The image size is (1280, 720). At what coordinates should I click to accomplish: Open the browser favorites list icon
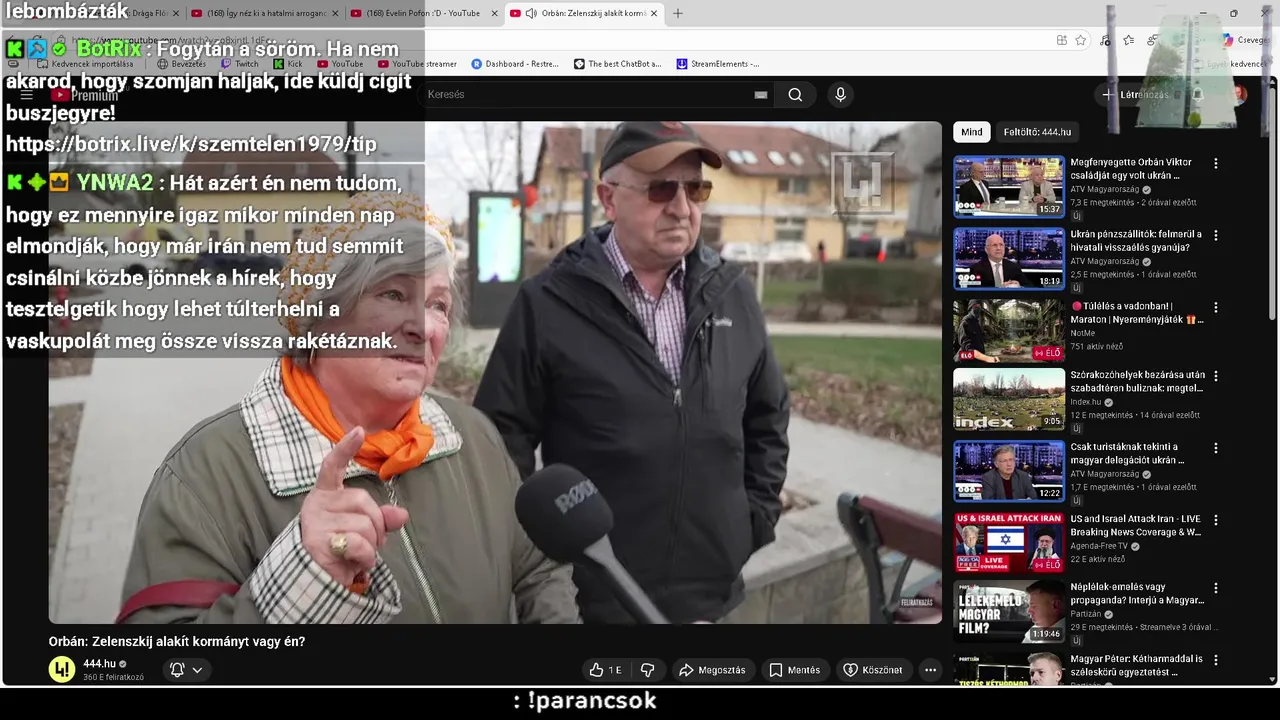(x=1129, y=40)
